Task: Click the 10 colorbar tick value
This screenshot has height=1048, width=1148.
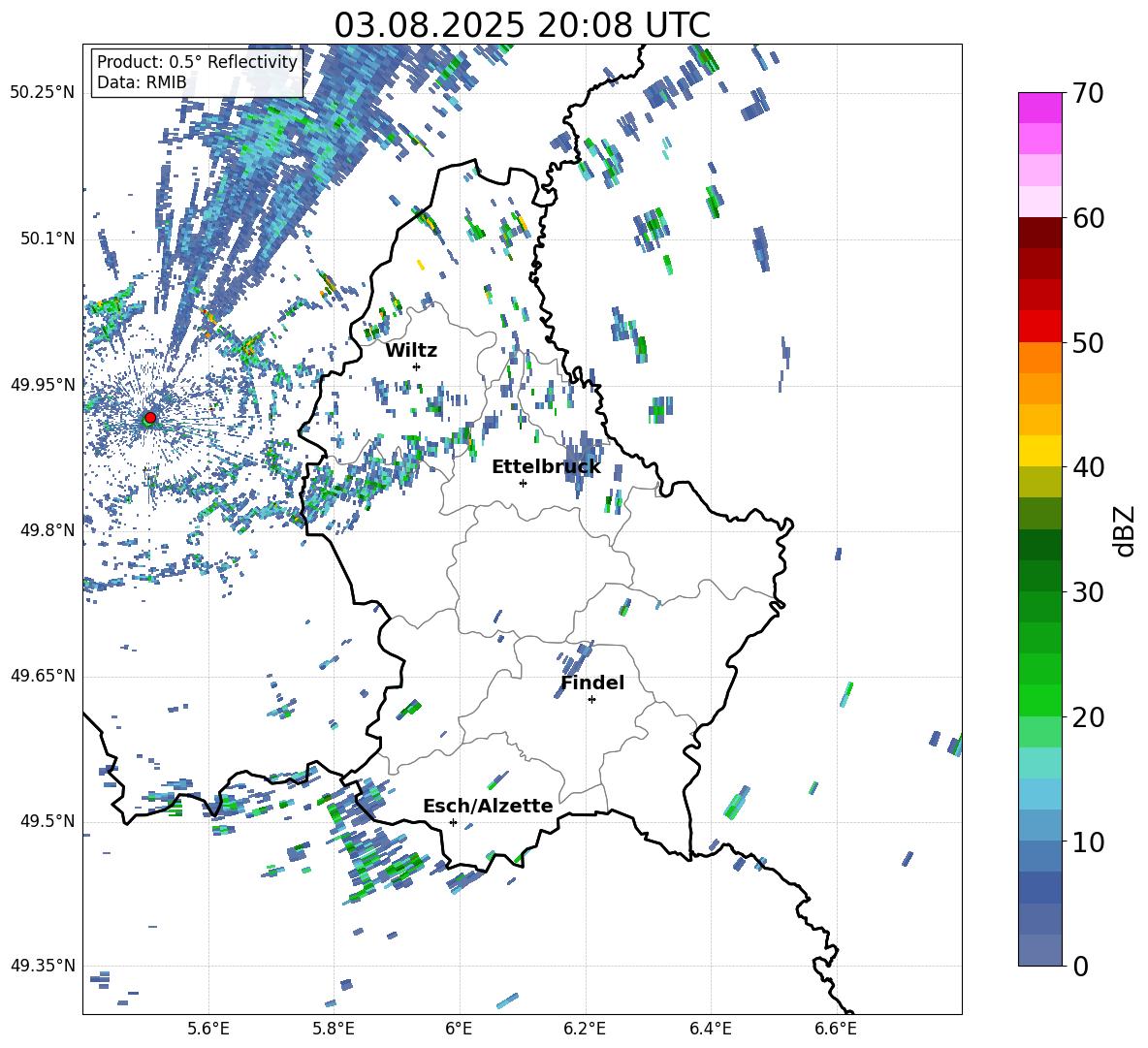Action: point(1087,842)
